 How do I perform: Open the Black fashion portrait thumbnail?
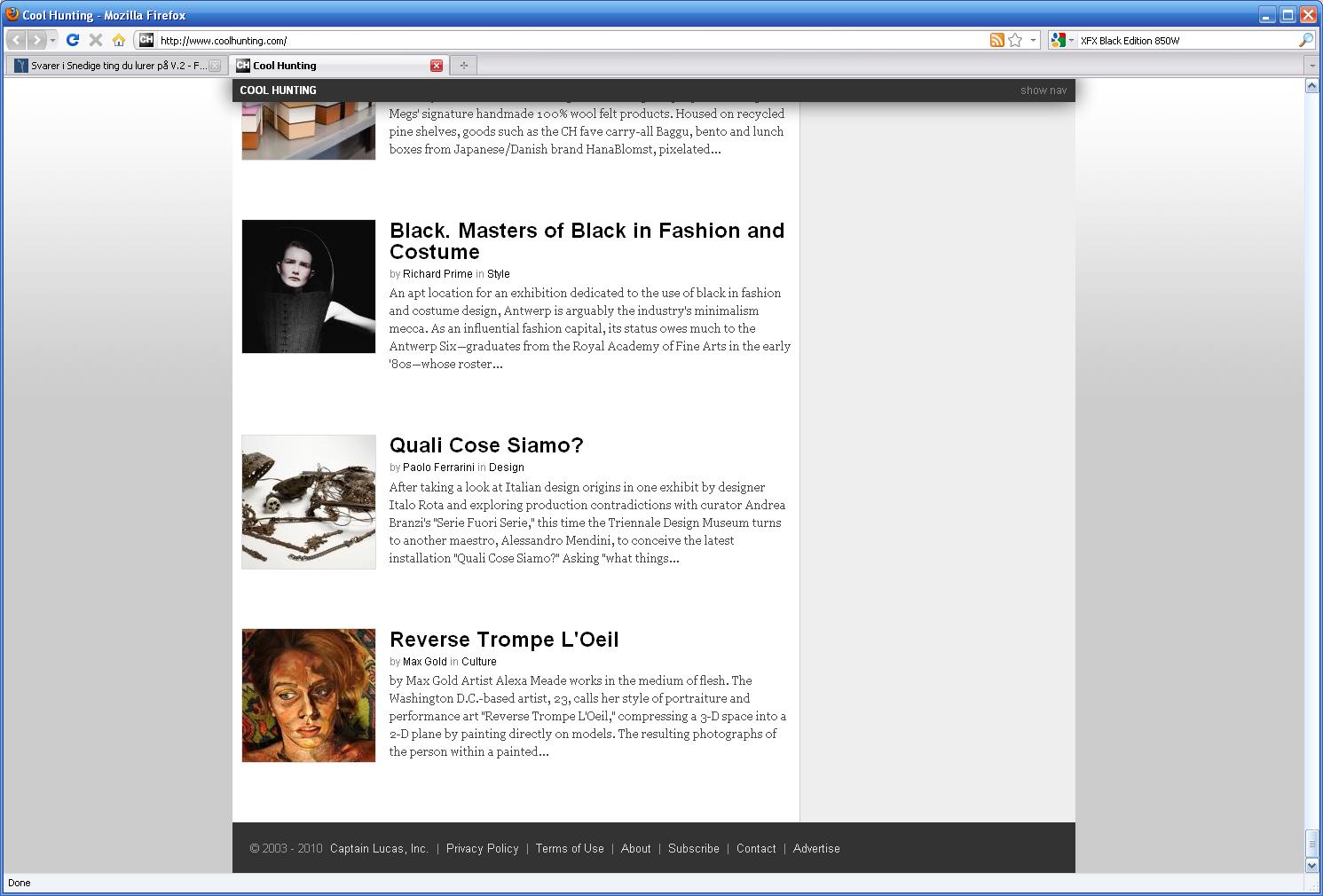coord(309,287)
